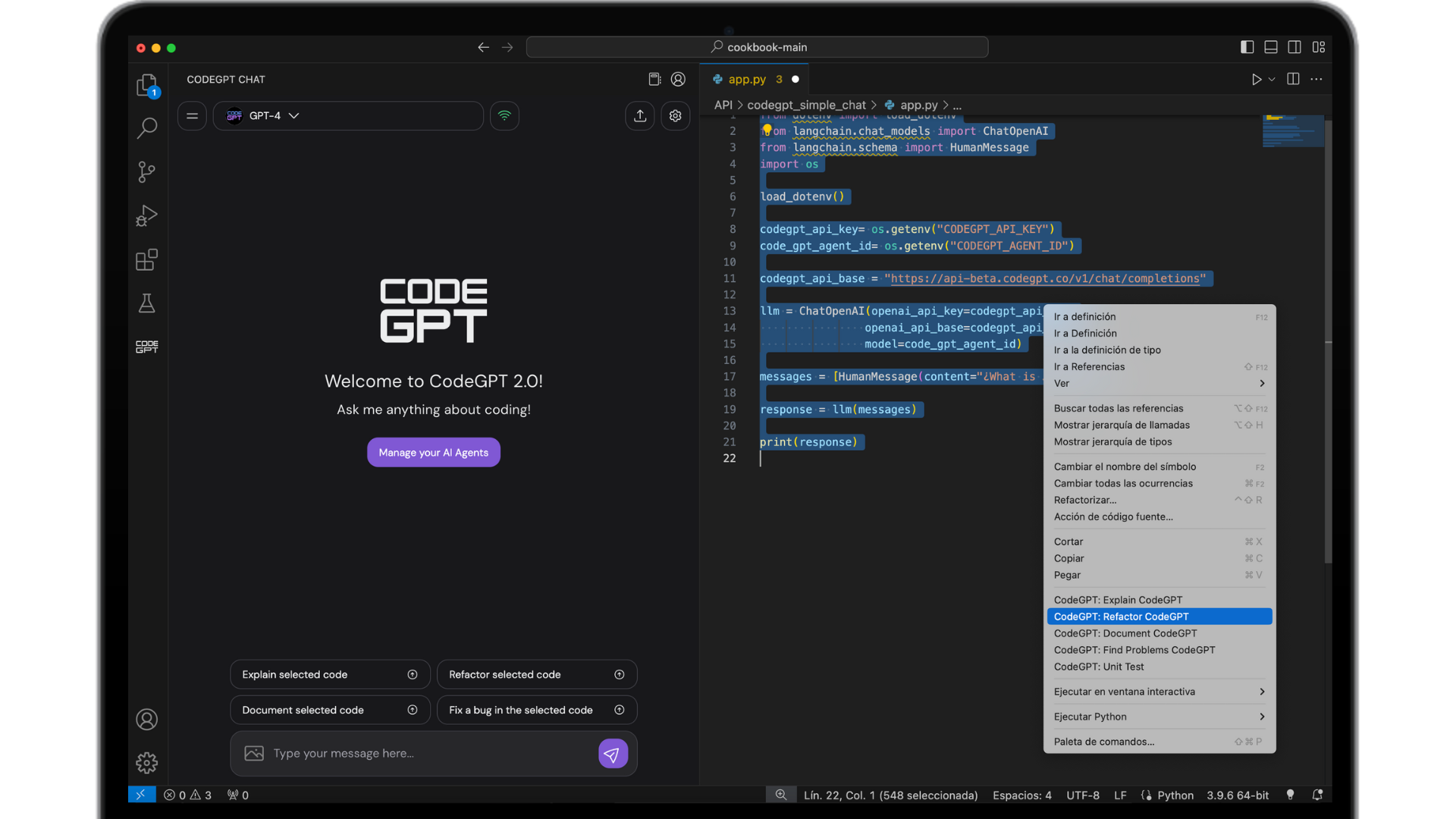Split the editor right icon
This screenshot has width=1456, height=819.
1293,79
